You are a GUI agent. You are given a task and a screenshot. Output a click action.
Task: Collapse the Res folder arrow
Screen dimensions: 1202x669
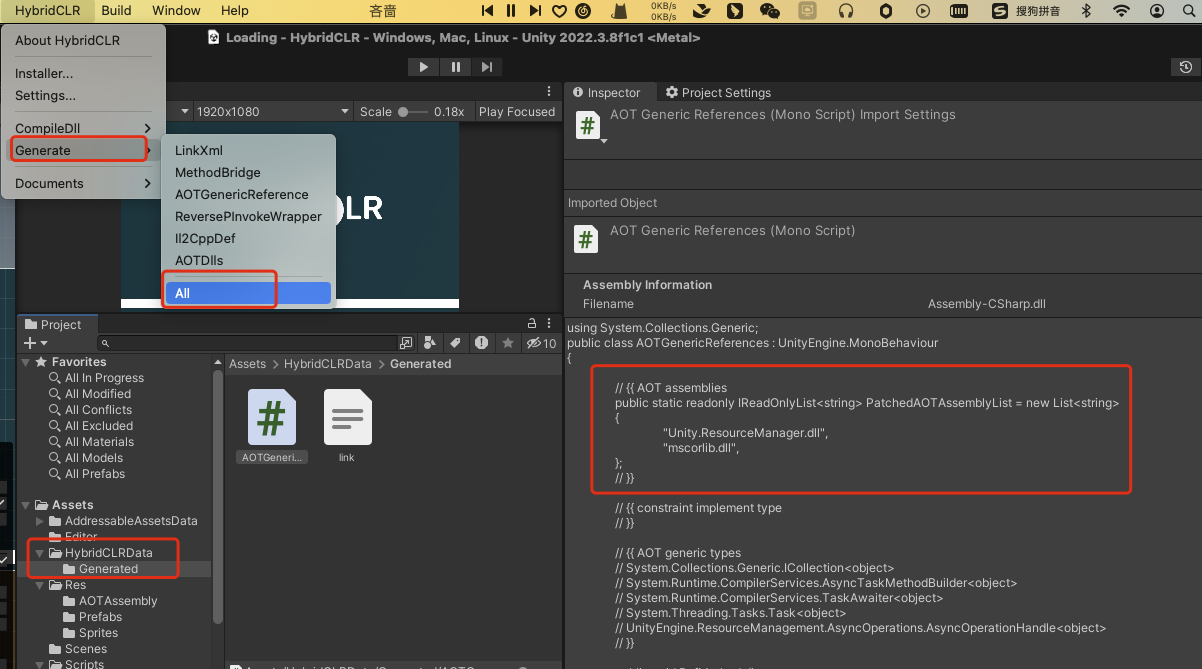[40, 585]
